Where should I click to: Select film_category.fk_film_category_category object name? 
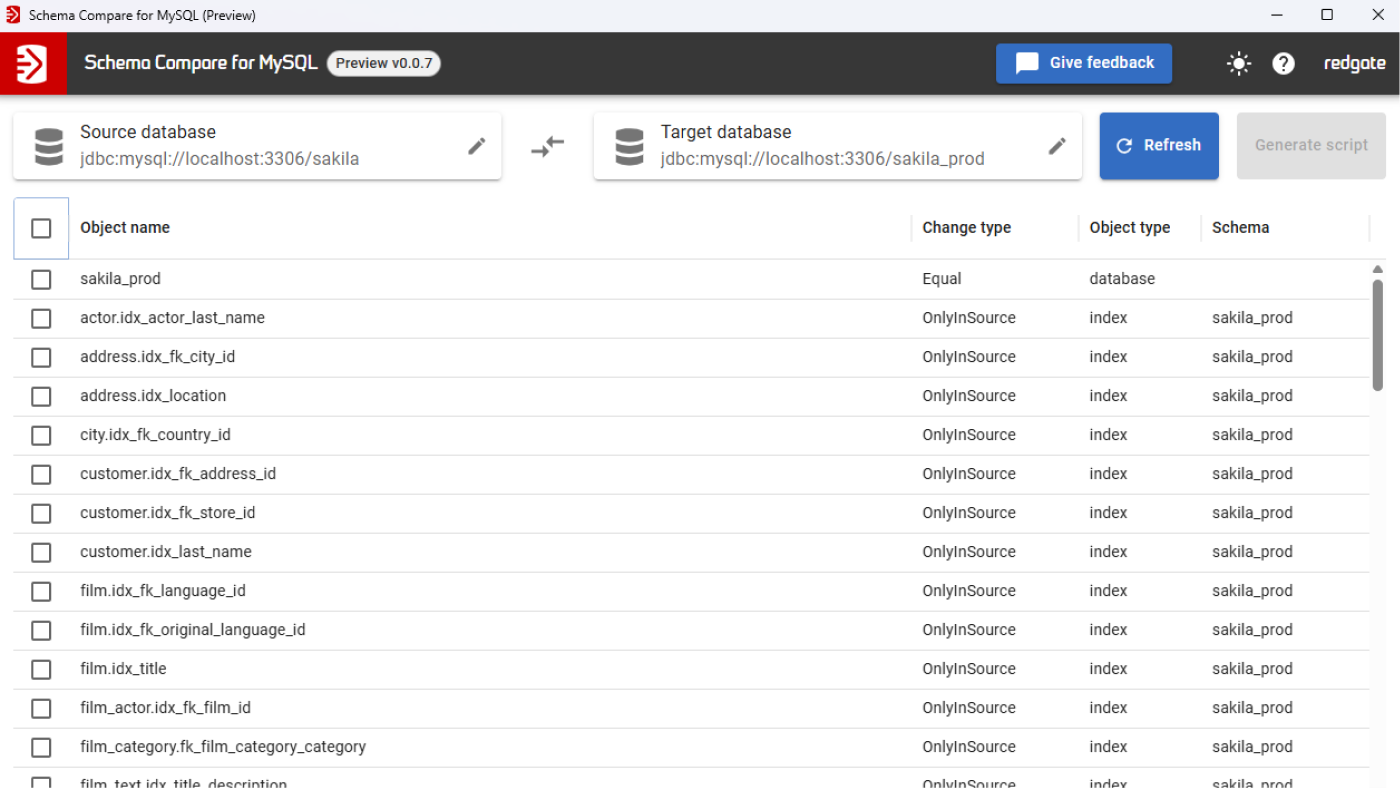(x=223, y=747)
